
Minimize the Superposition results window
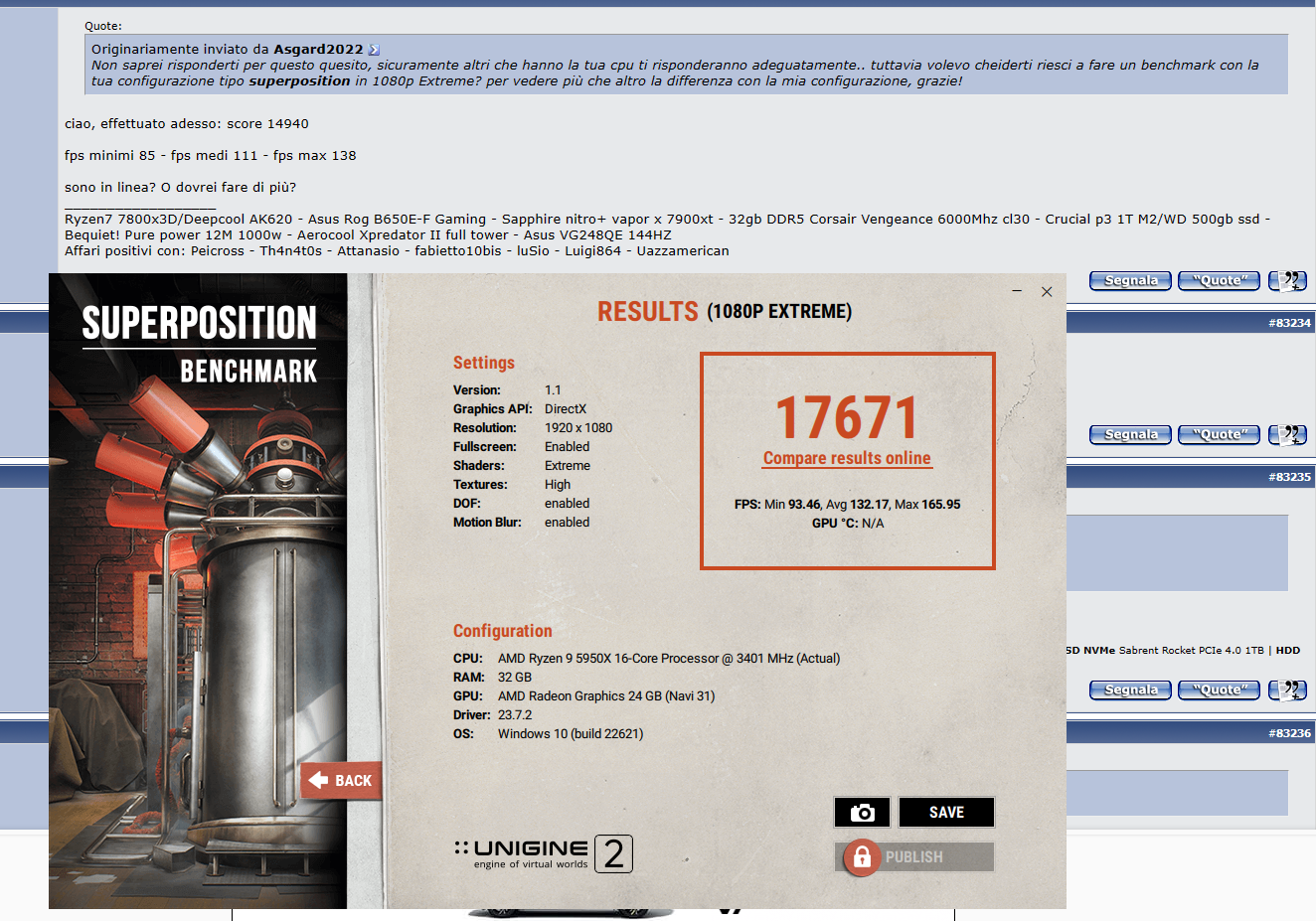[x=1017, y=291]
